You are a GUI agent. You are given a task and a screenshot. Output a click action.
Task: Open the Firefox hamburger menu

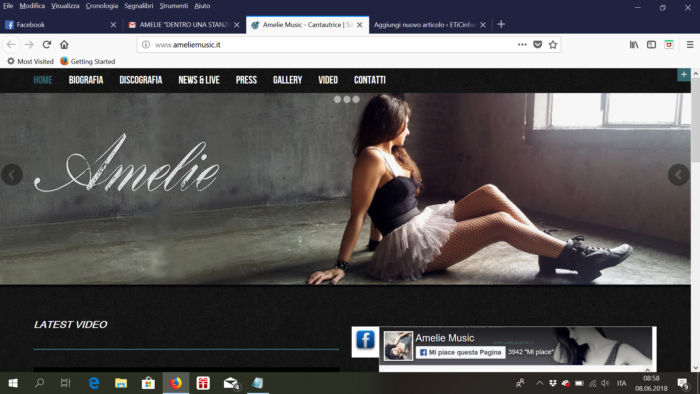(690, 45)
